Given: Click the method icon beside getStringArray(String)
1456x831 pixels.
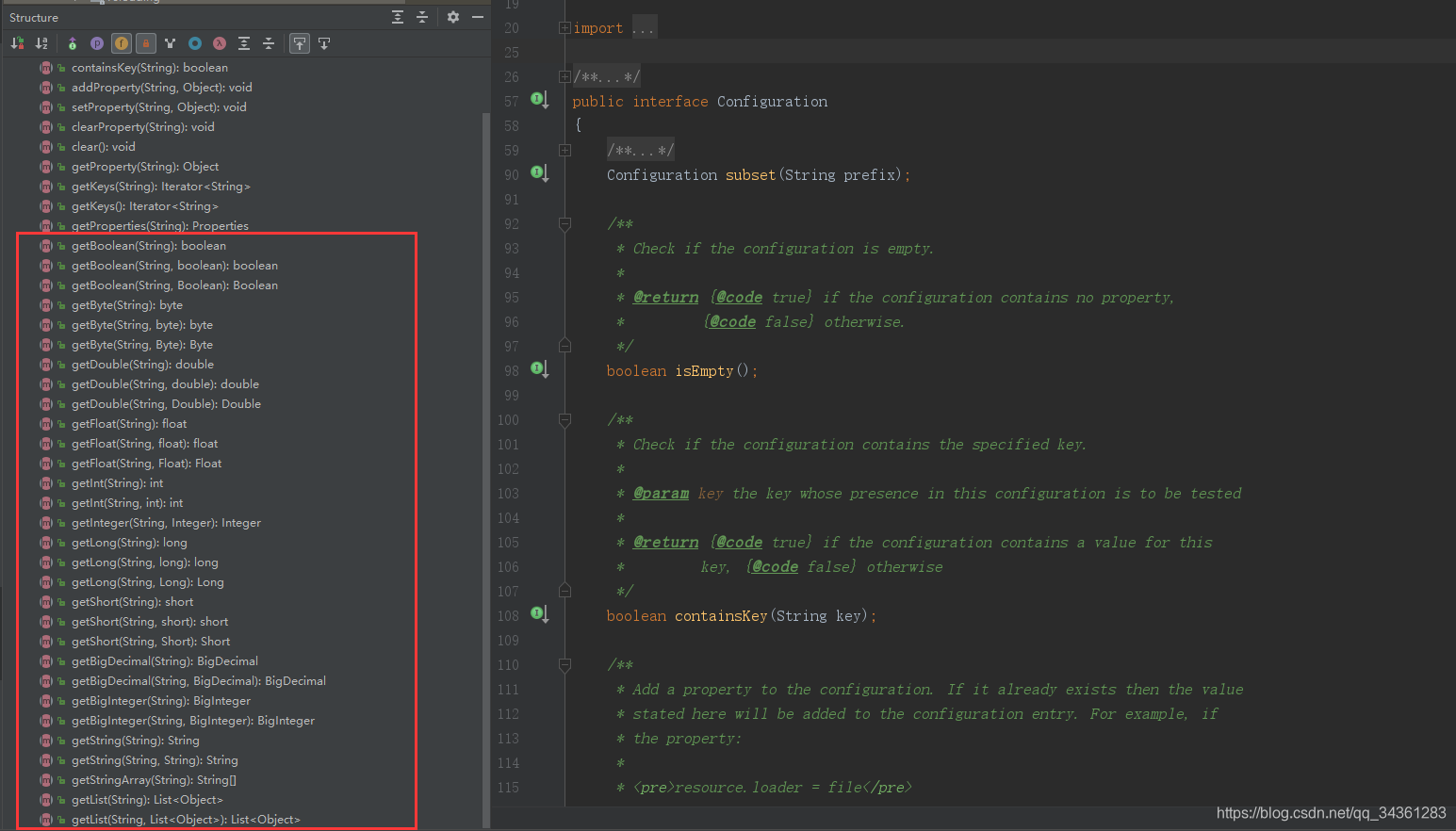Looking at the screenshot, I should click(x=46, y=780).
